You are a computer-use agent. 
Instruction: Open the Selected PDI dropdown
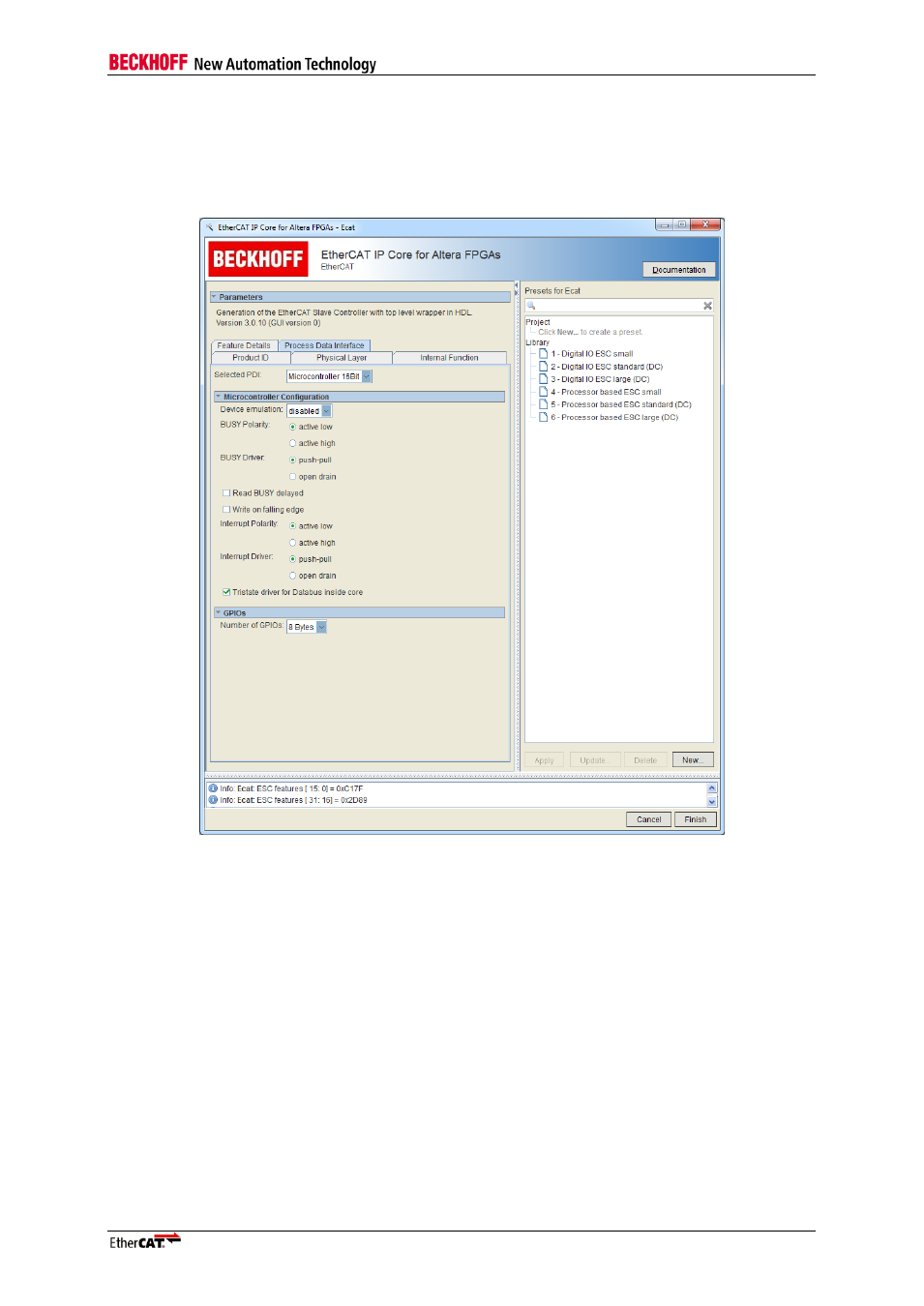tap(329, 376)
